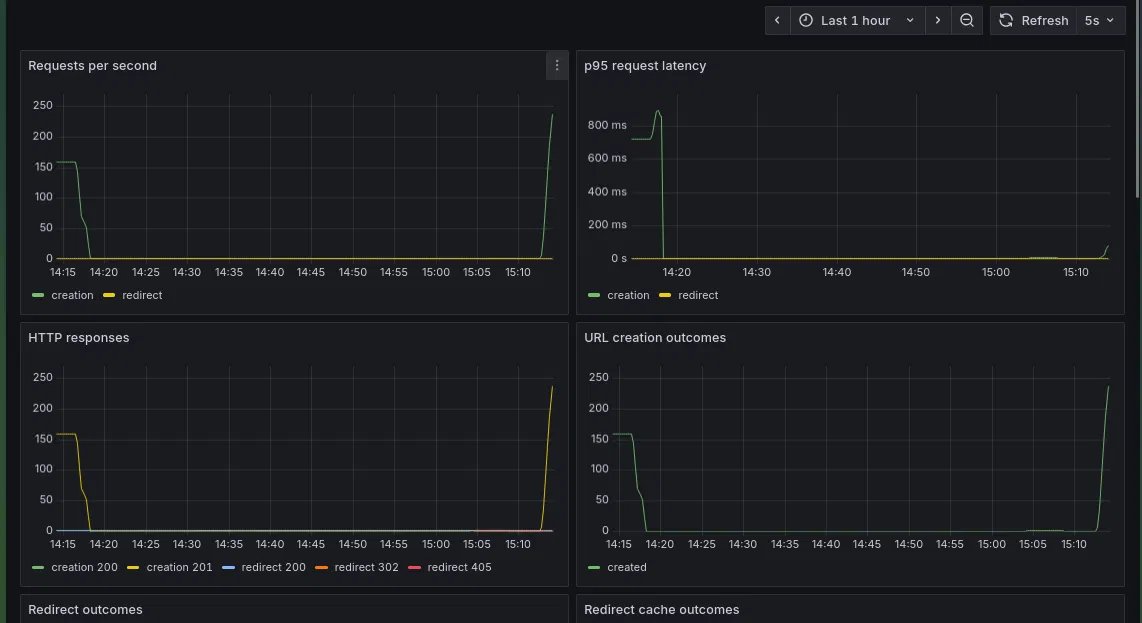Click the red redirect 405 legend color swatch
This screenshot has height=623, width=1142.
[x=414, y=568]
